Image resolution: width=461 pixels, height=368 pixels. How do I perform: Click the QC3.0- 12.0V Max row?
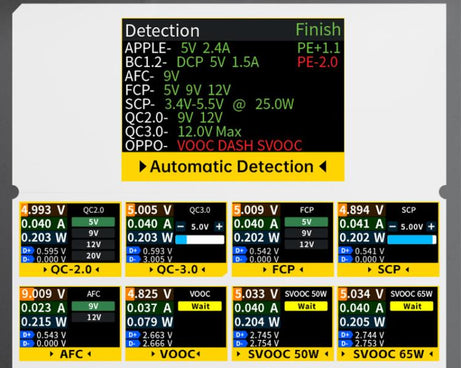tap(183, 132)
